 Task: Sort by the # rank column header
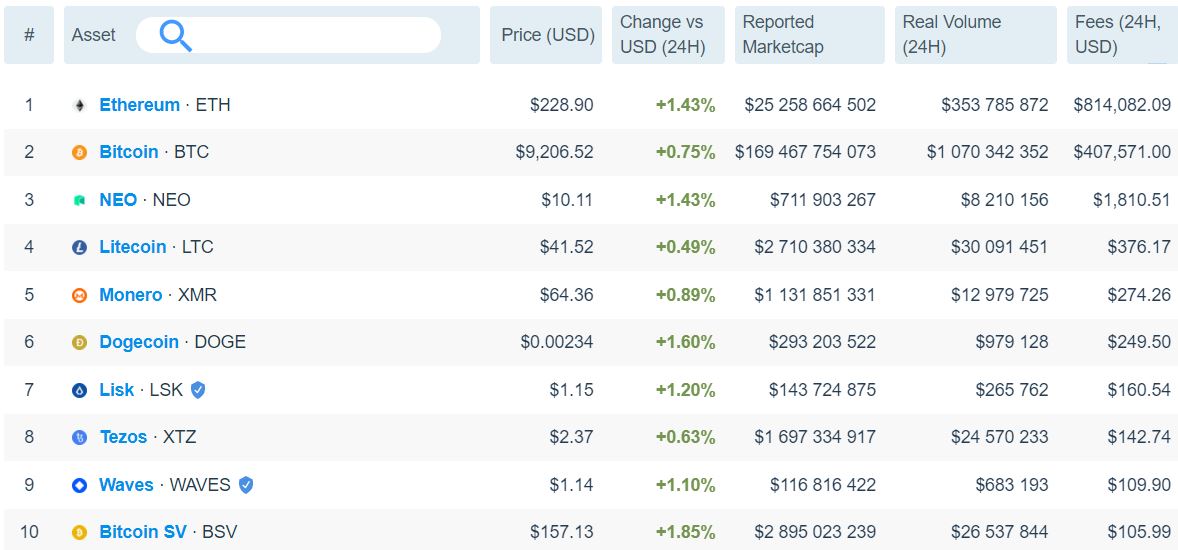click(x=29, y=35)
